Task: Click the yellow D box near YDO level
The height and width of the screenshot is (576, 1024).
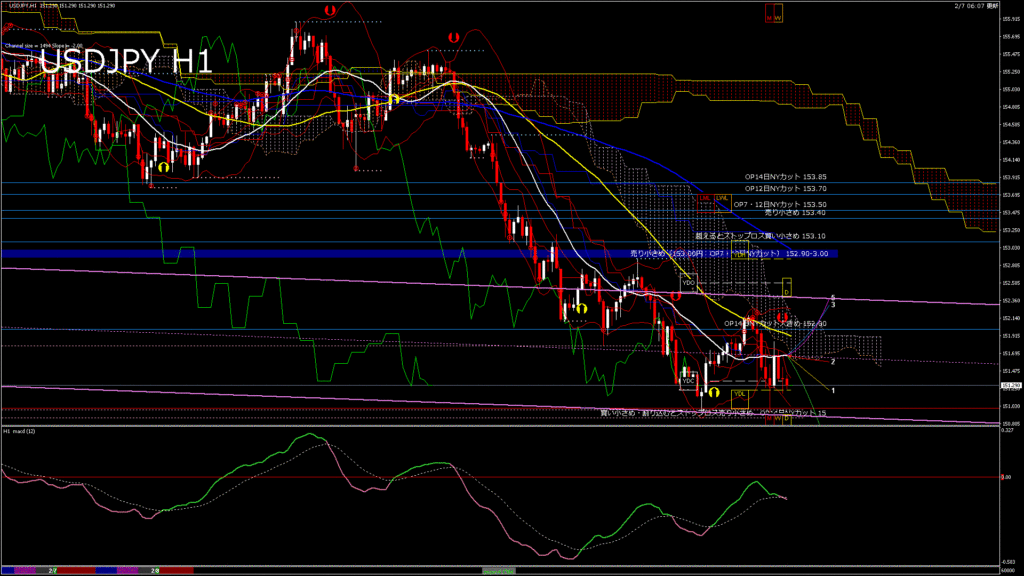Action: pos(786,292)
